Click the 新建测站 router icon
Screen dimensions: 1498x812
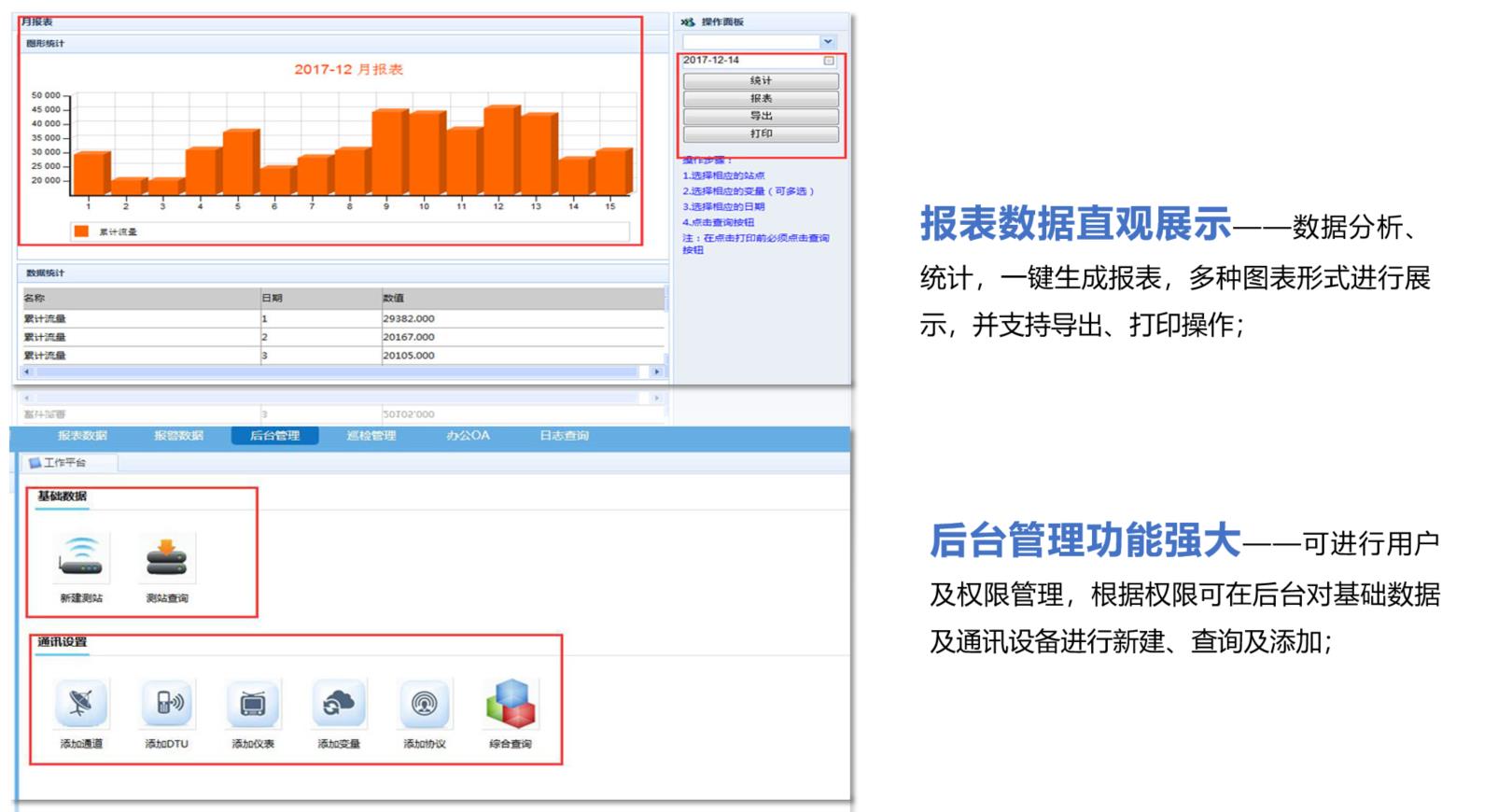[x=81, y=556]
